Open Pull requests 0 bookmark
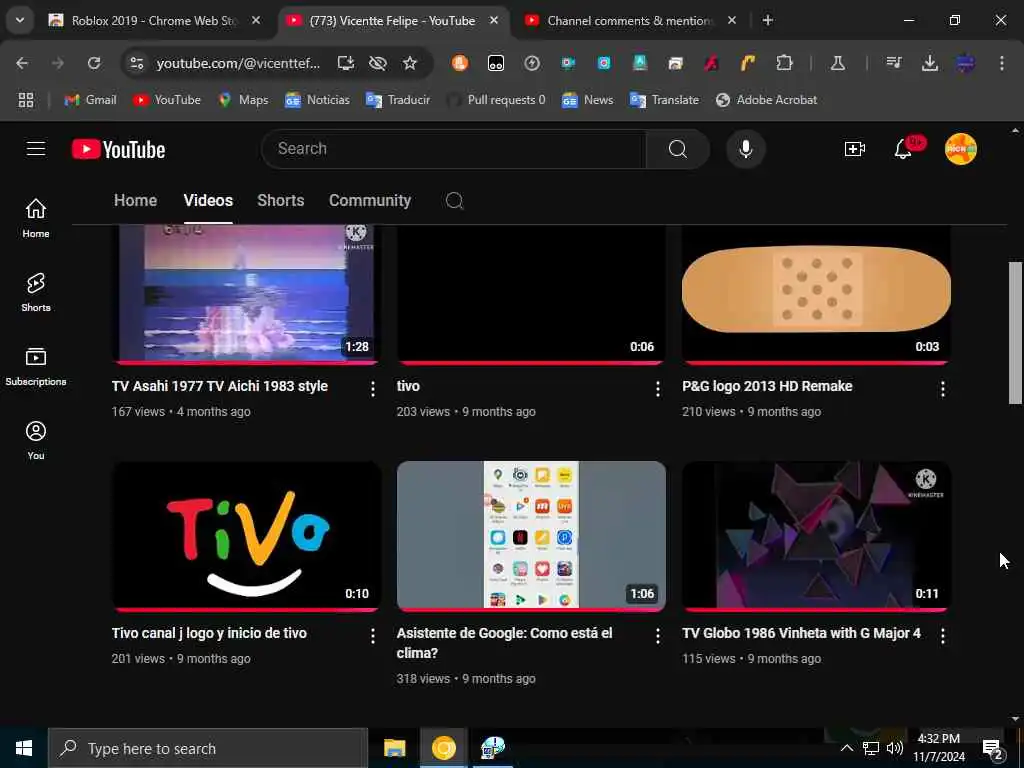1024x768 pixels. pos(496,100)
